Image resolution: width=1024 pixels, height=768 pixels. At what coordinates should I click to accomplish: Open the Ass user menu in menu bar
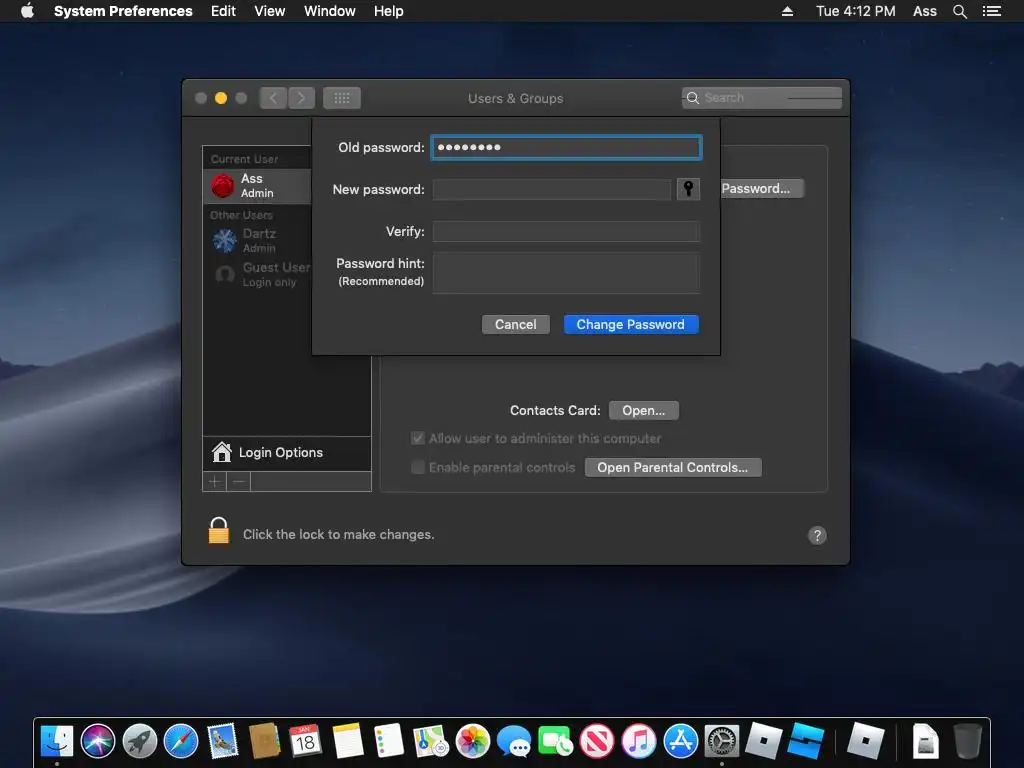tap(925, 11)
